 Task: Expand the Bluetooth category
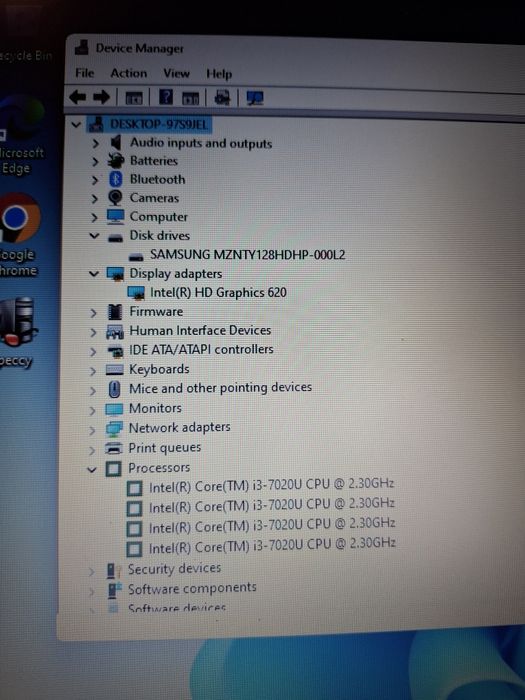pos(95,180)
